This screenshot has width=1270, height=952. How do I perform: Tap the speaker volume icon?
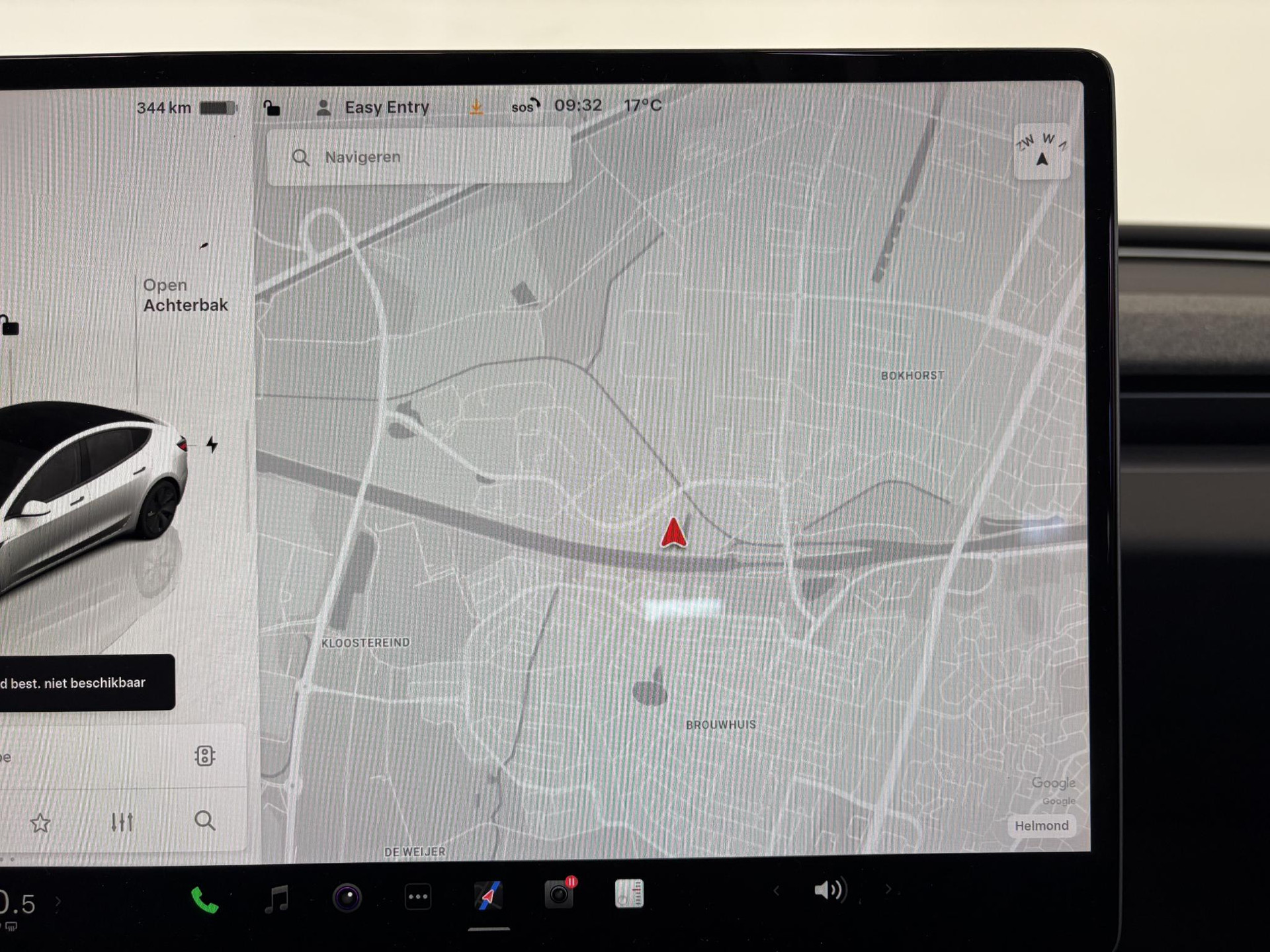click(829, 890)
